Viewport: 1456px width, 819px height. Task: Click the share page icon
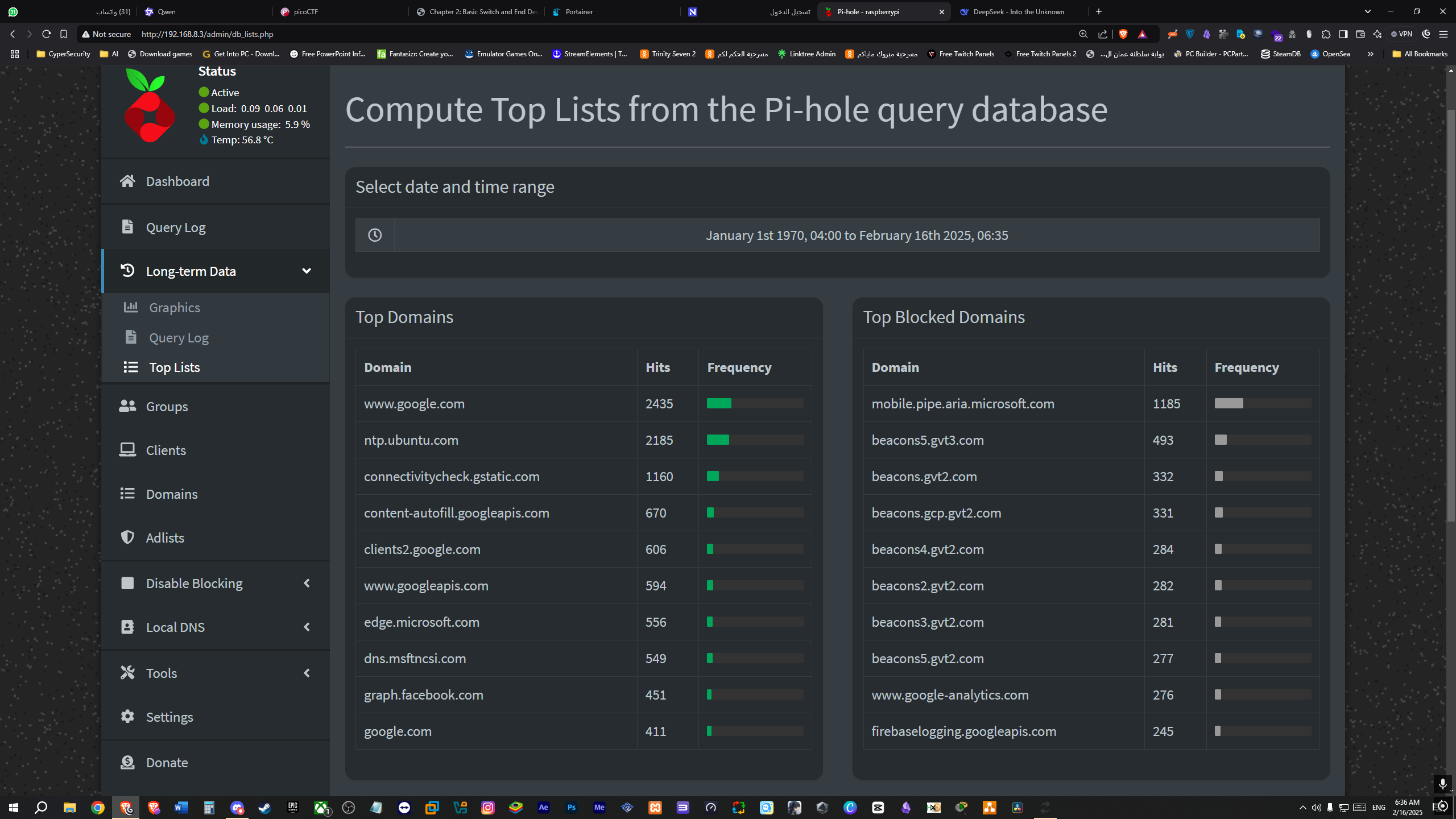tap(1102, 34)
